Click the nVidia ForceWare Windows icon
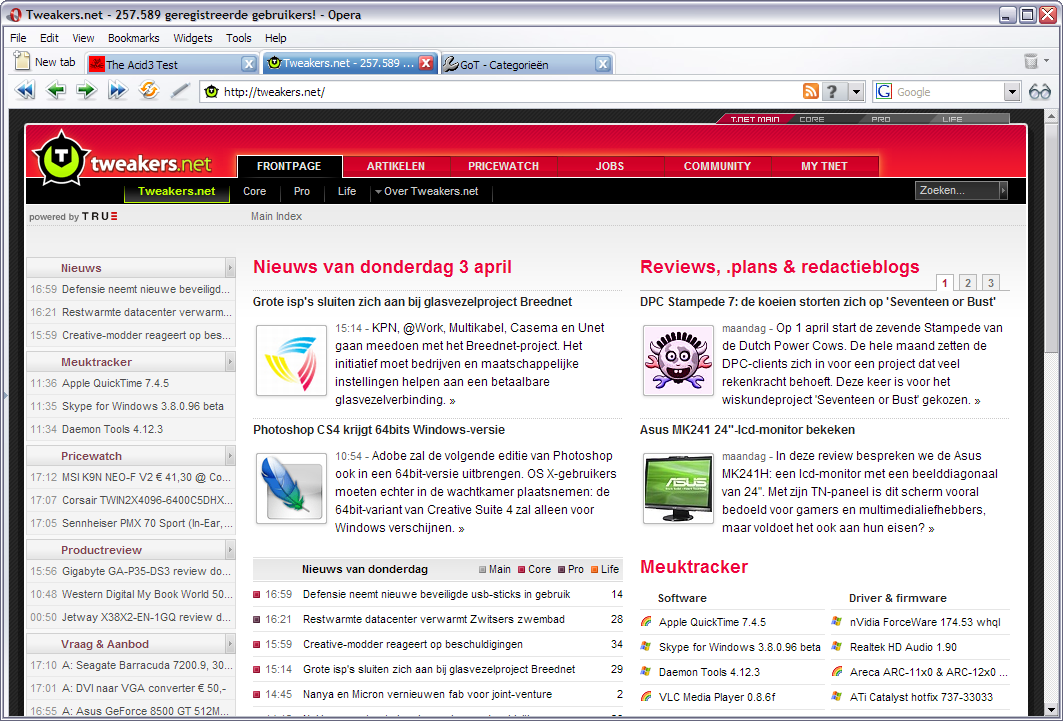The width and height of the screenshot is (1063, 721). pyautogui.click(x=837, y=621)
